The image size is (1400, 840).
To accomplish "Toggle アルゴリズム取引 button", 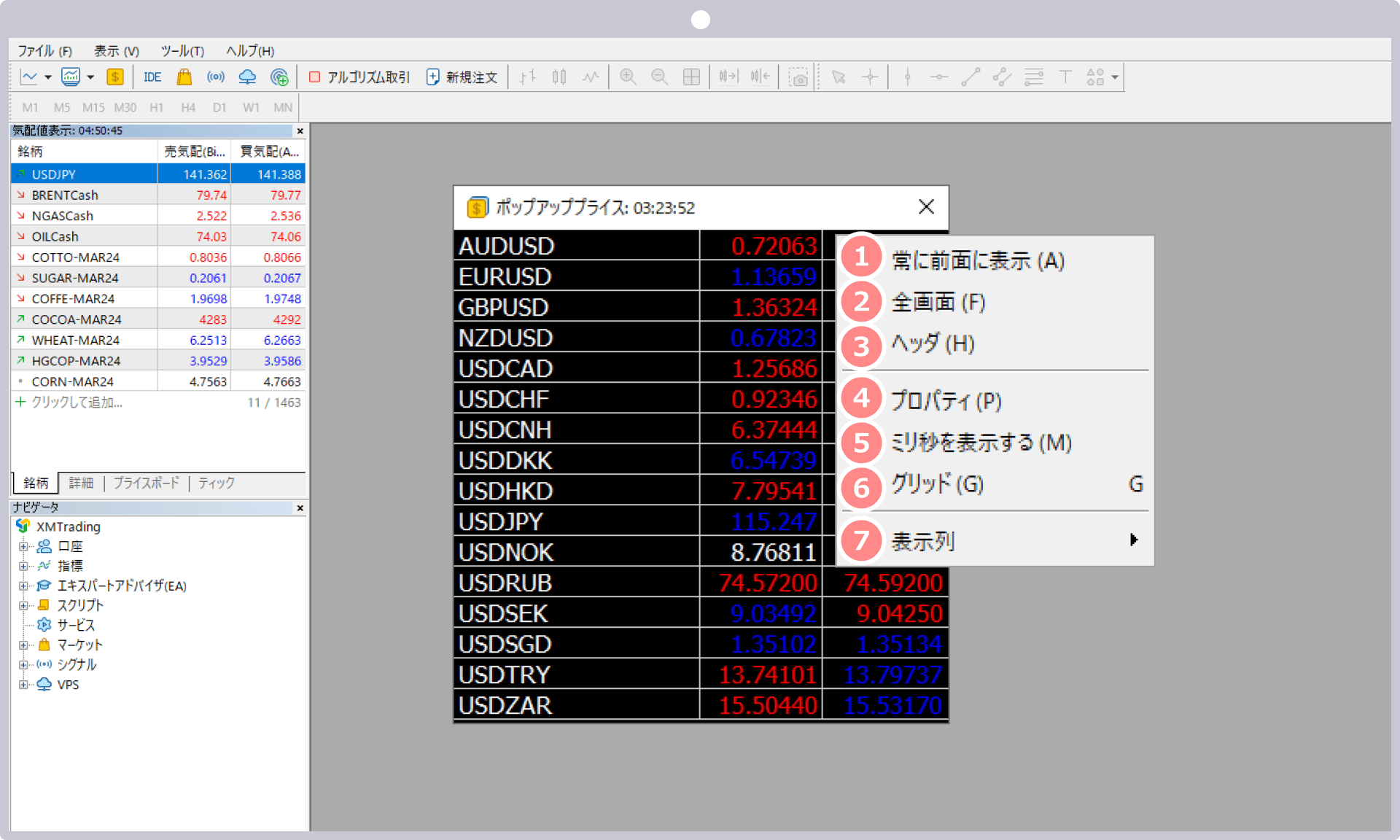I will pos(359,77).
